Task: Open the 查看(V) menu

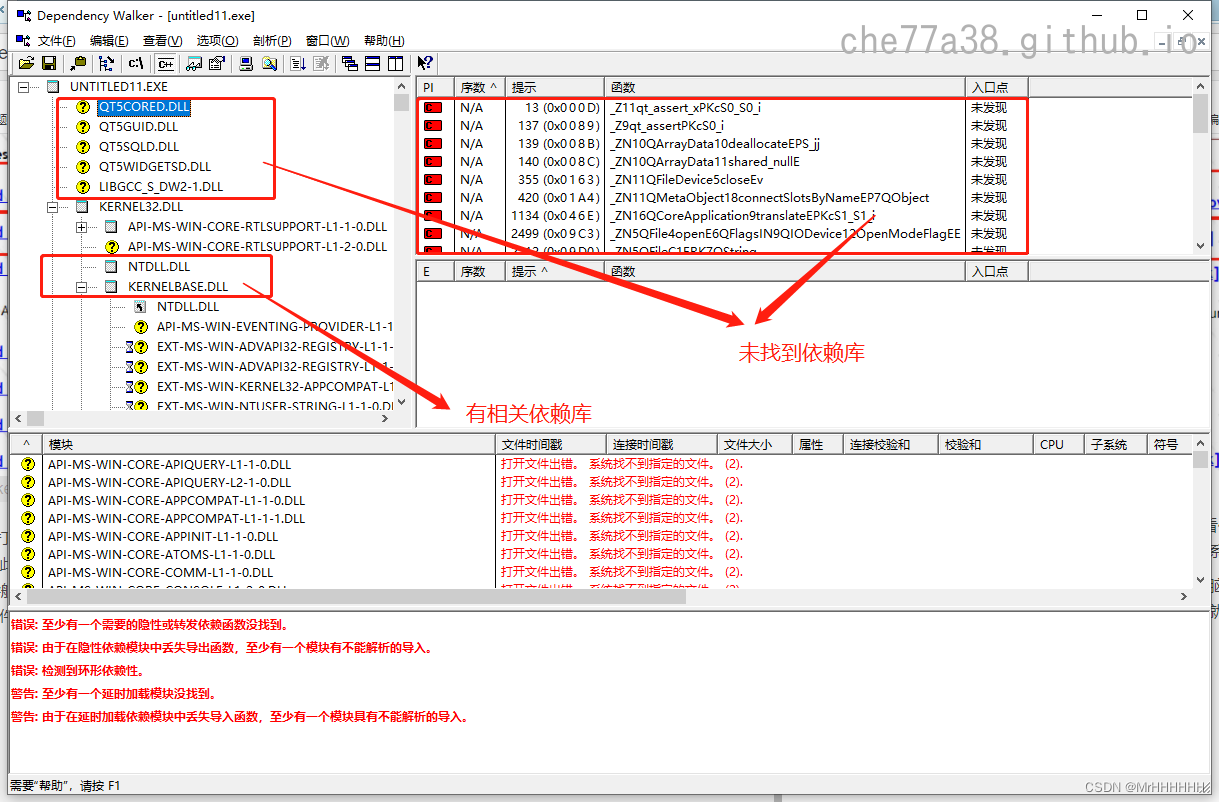Action: point(162,41)
